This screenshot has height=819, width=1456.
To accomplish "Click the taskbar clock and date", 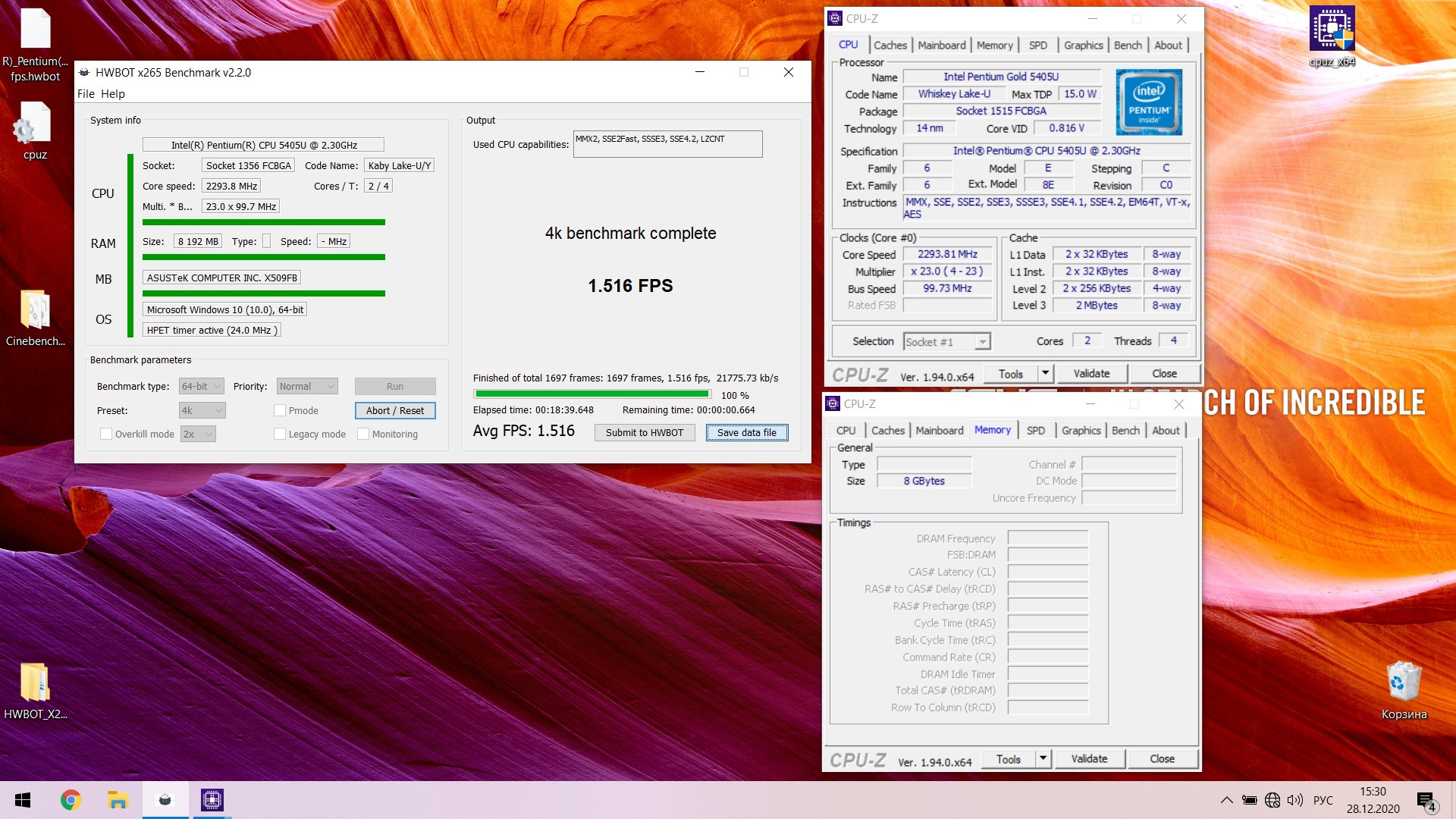I will pyautogui.click(x=1373, y=800).
